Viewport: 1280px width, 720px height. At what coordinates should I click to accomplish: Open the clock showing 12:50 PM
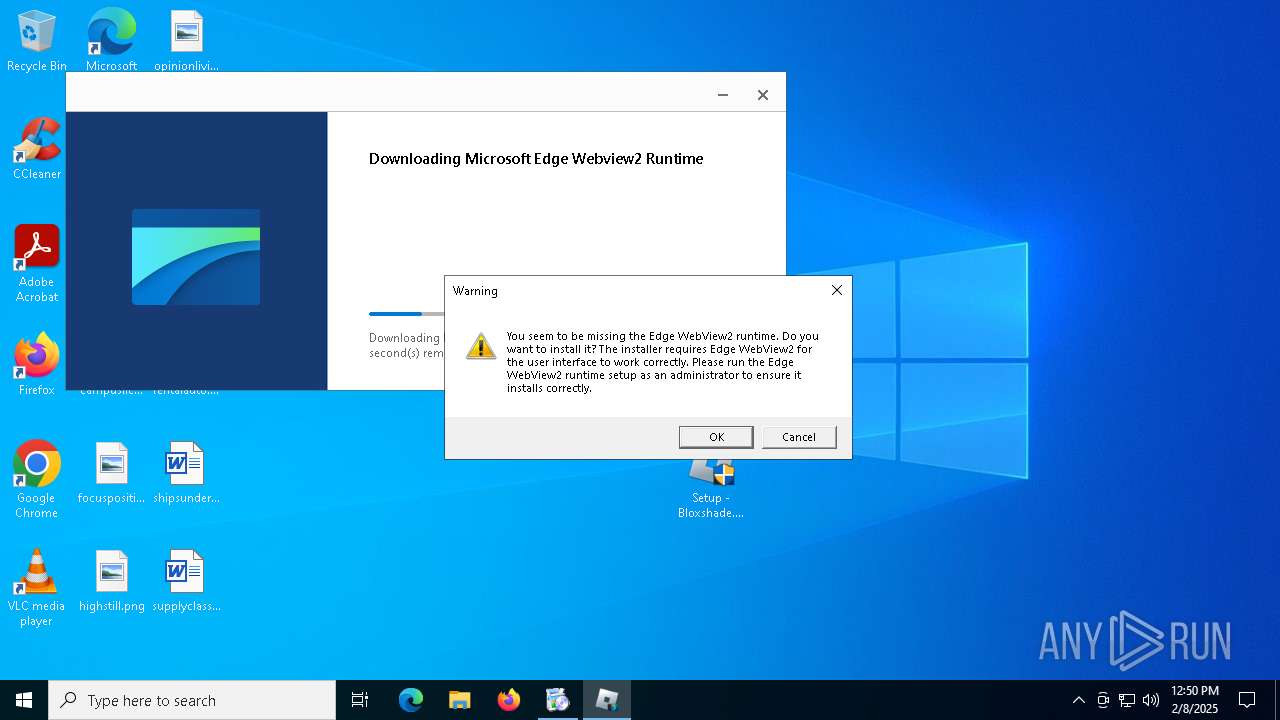1195,700
